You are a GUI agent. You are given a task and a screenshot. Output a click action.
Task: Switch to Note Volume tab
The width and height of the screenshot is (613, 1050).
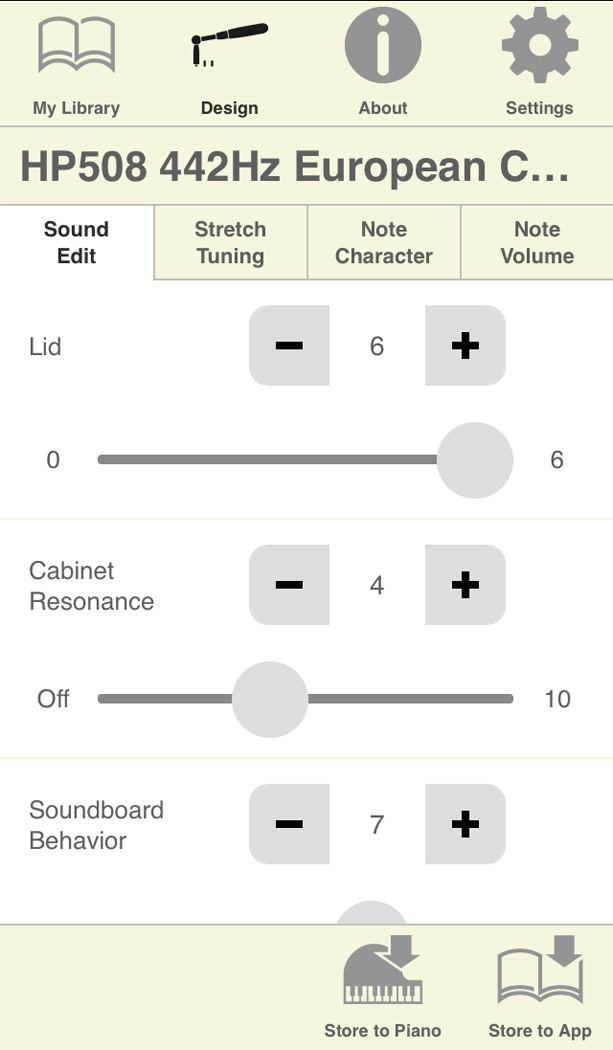pyautogui.click(x=537, y=242)
